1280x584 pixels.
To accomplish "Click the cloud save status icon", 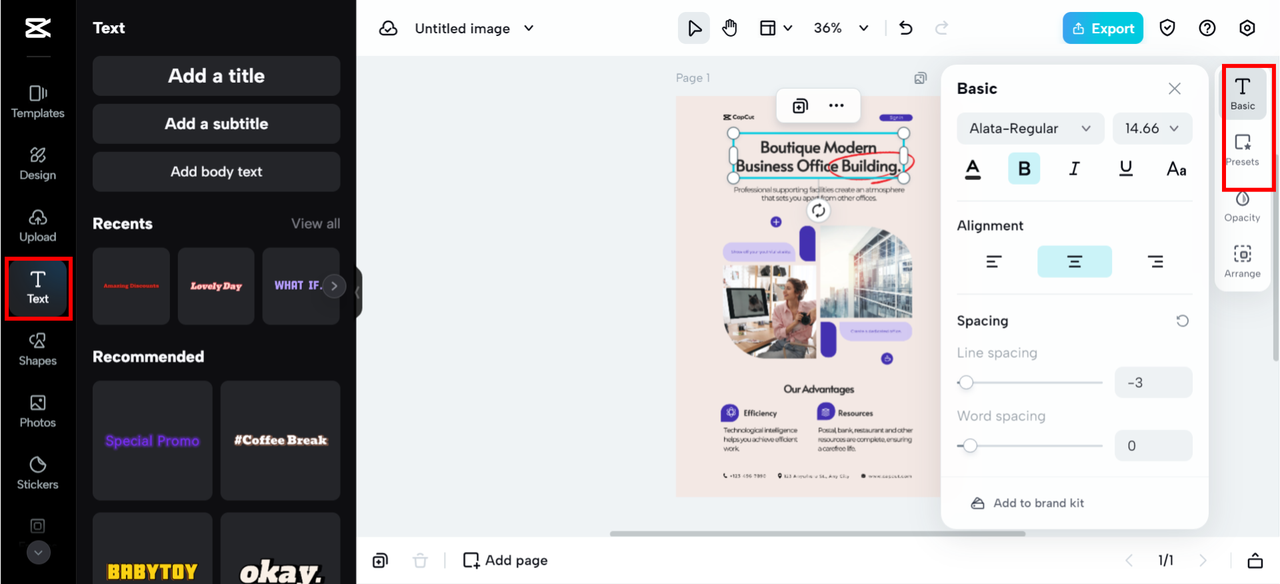I will click(388, 28).
